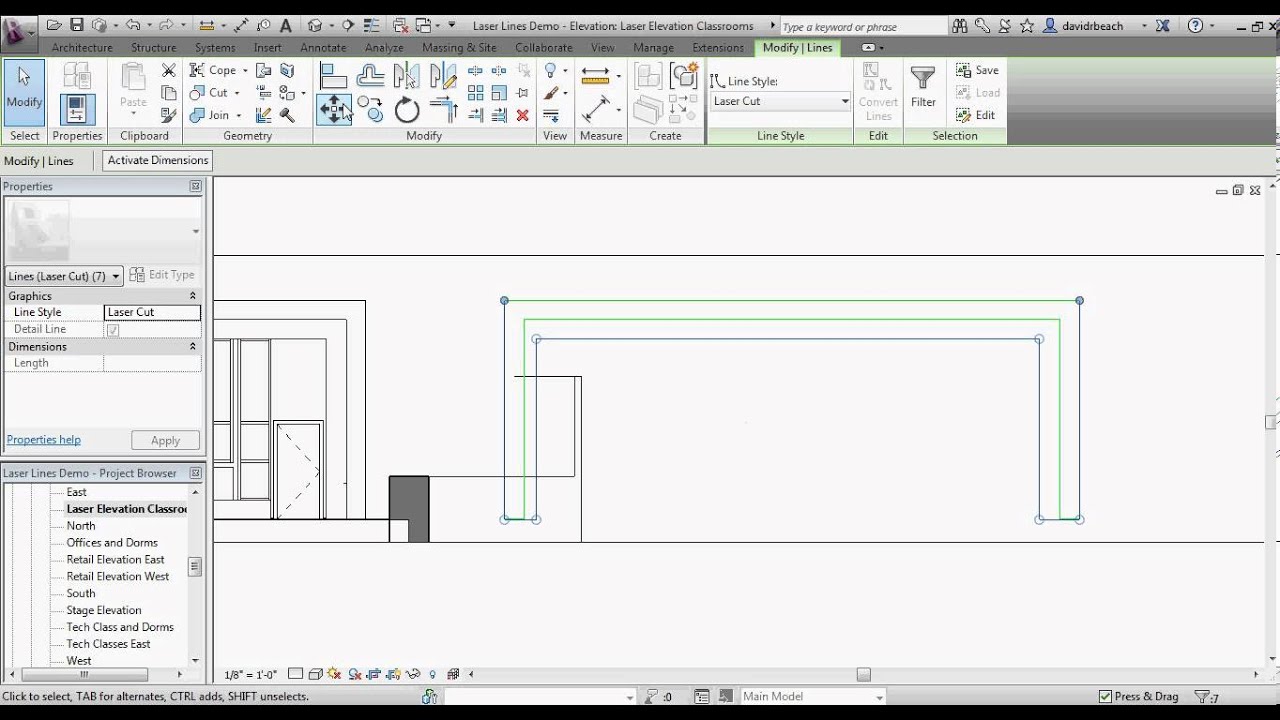Click the Text 'A' icon in quick access toolbar

(285, 25)
